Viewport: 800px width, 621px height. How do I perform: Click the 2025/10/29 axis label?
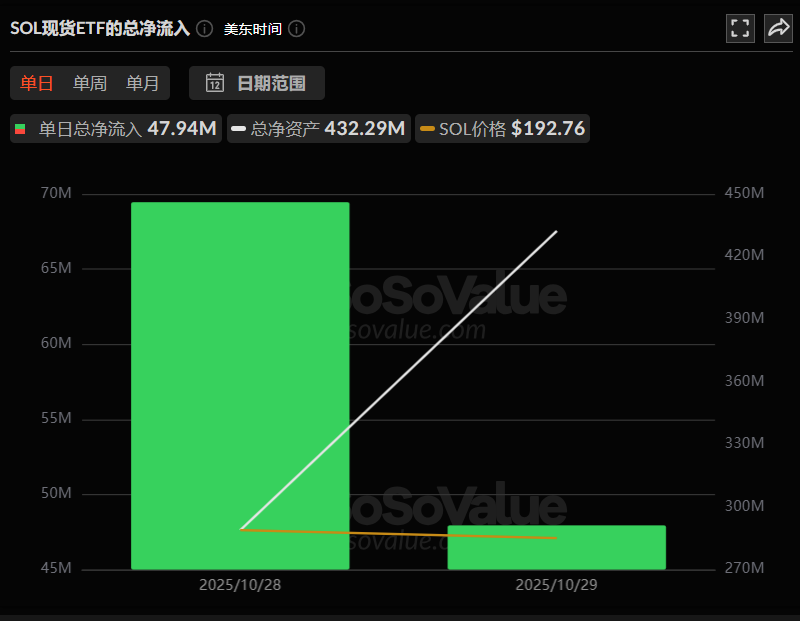[556, 585]
